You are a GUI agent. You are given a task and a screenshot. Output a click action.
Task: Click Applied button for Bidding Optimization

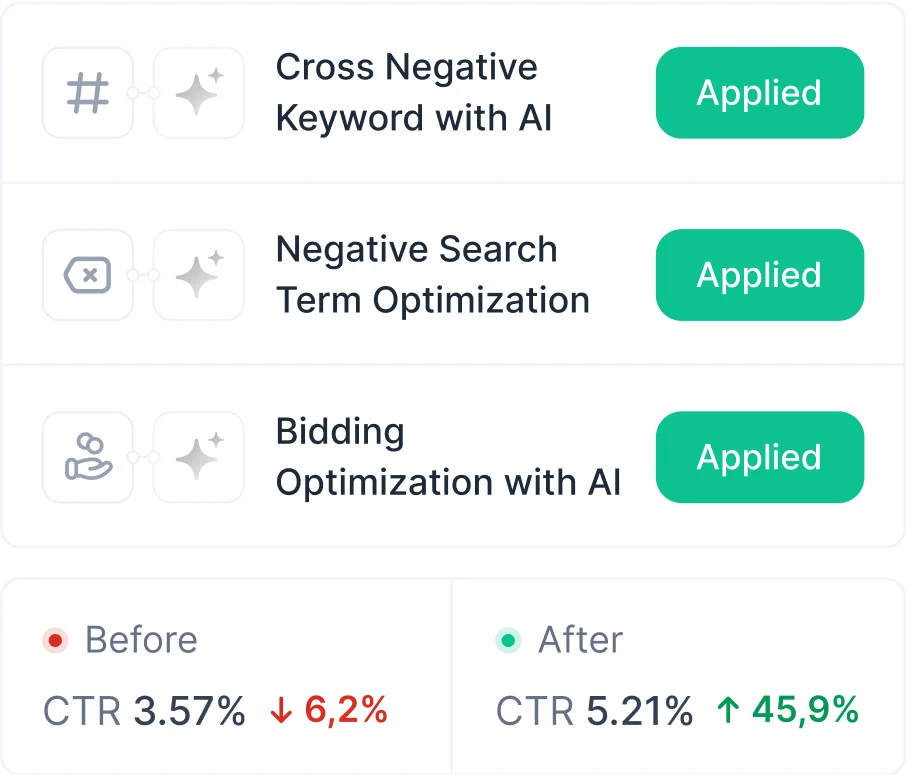pyautogui.click(x=760, y=457)
